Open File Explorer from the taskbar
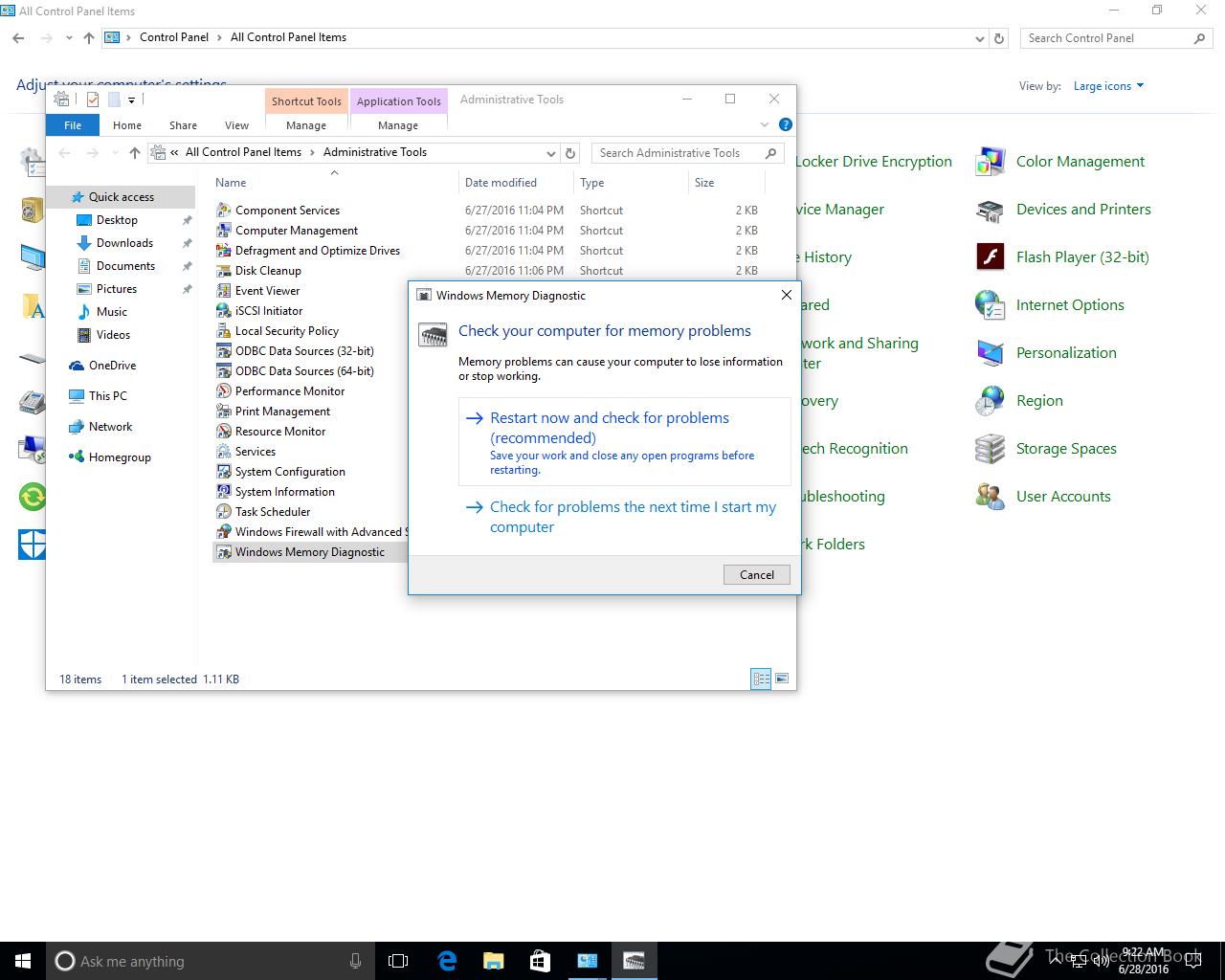Screen dimensions: 1225x980 (x=493, y=961)
